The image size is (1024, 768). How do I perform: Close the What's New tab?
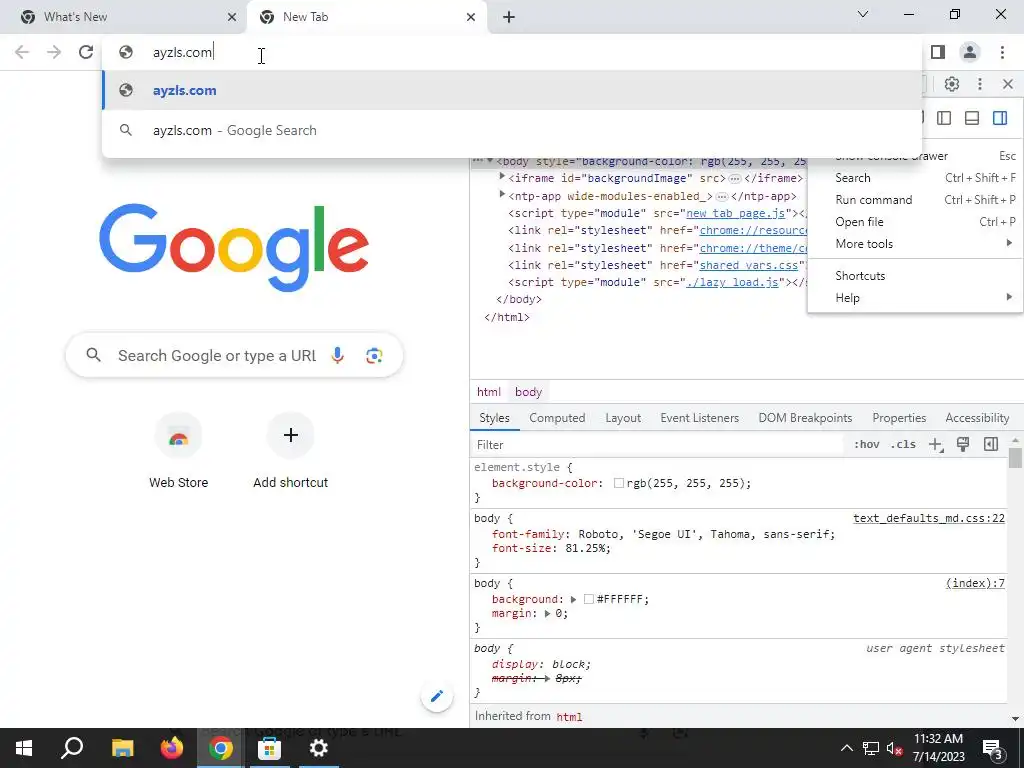(x=232, y=17)
